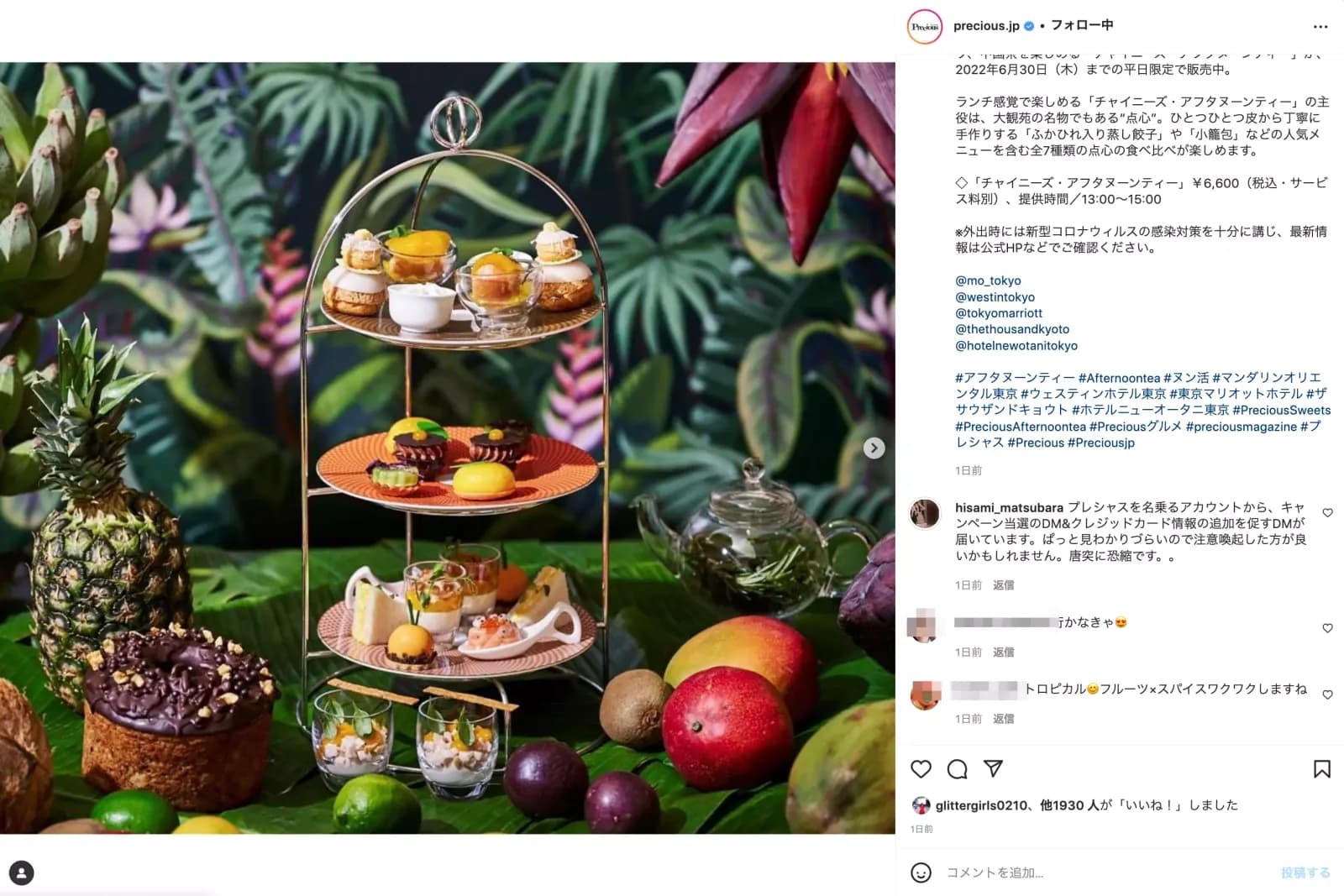The image size is (1344, 896).
Task: Like the トロピカル fruit comment
Action: (1327, 694)
